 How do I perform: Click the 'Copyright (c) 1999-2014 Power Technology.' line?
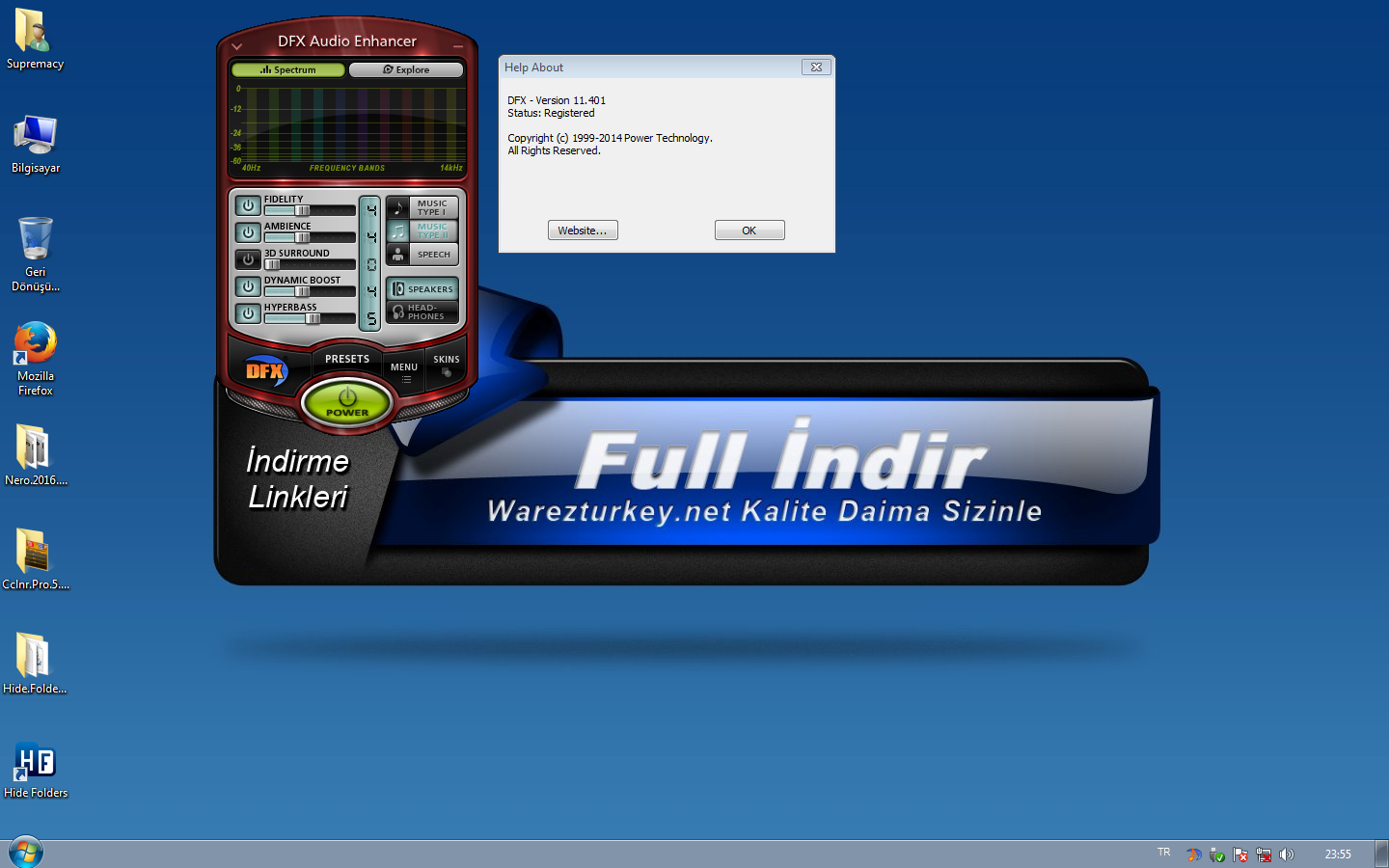pyautogui.click(x=610, y=138)
